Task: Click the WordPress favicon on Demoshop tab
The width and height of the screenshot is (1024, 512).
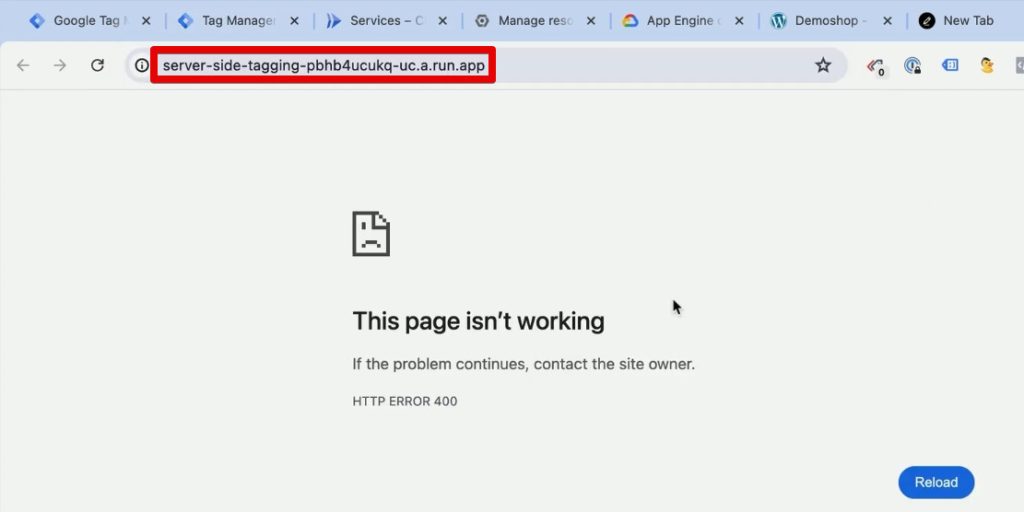Action: tap(778, 21)
